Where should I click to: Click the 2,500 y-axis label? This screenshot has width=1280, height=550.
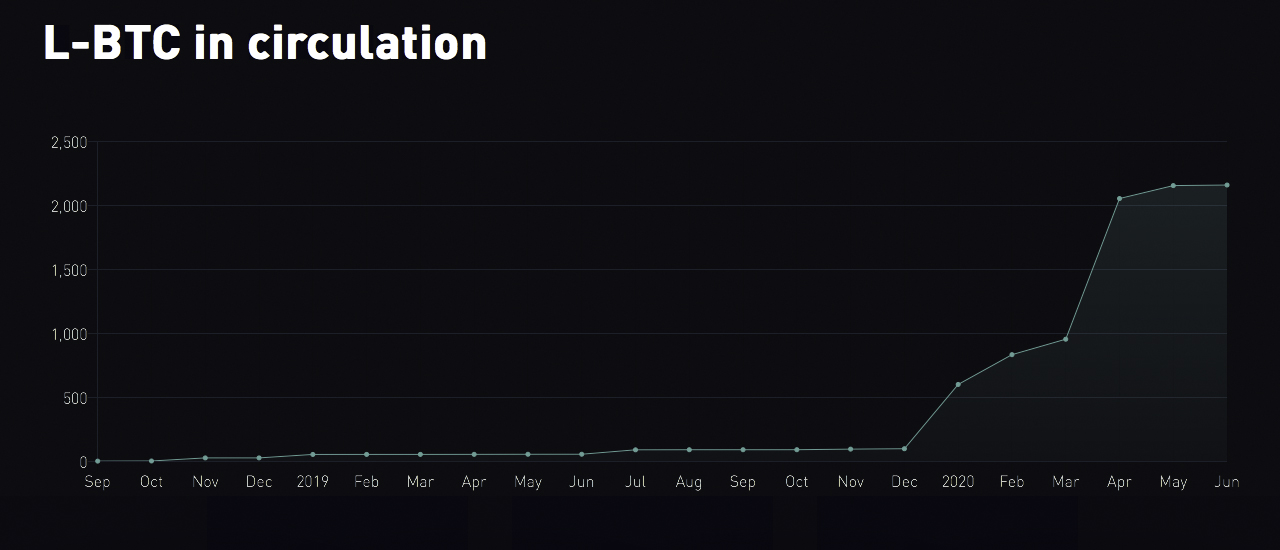point(69,142)
